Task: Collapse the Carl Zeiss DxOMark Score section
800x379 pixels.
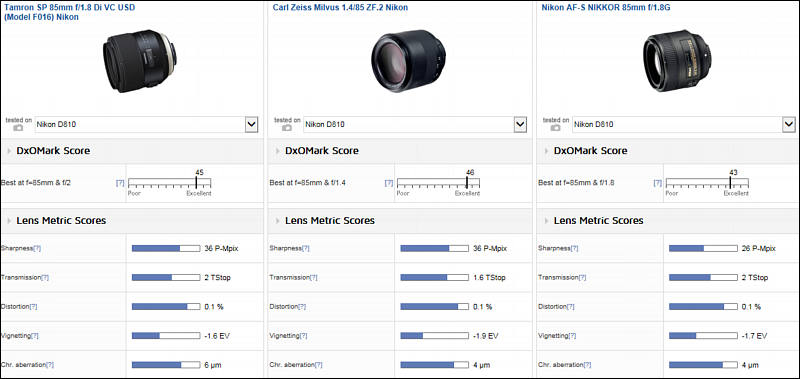Action: click(278, 151)
